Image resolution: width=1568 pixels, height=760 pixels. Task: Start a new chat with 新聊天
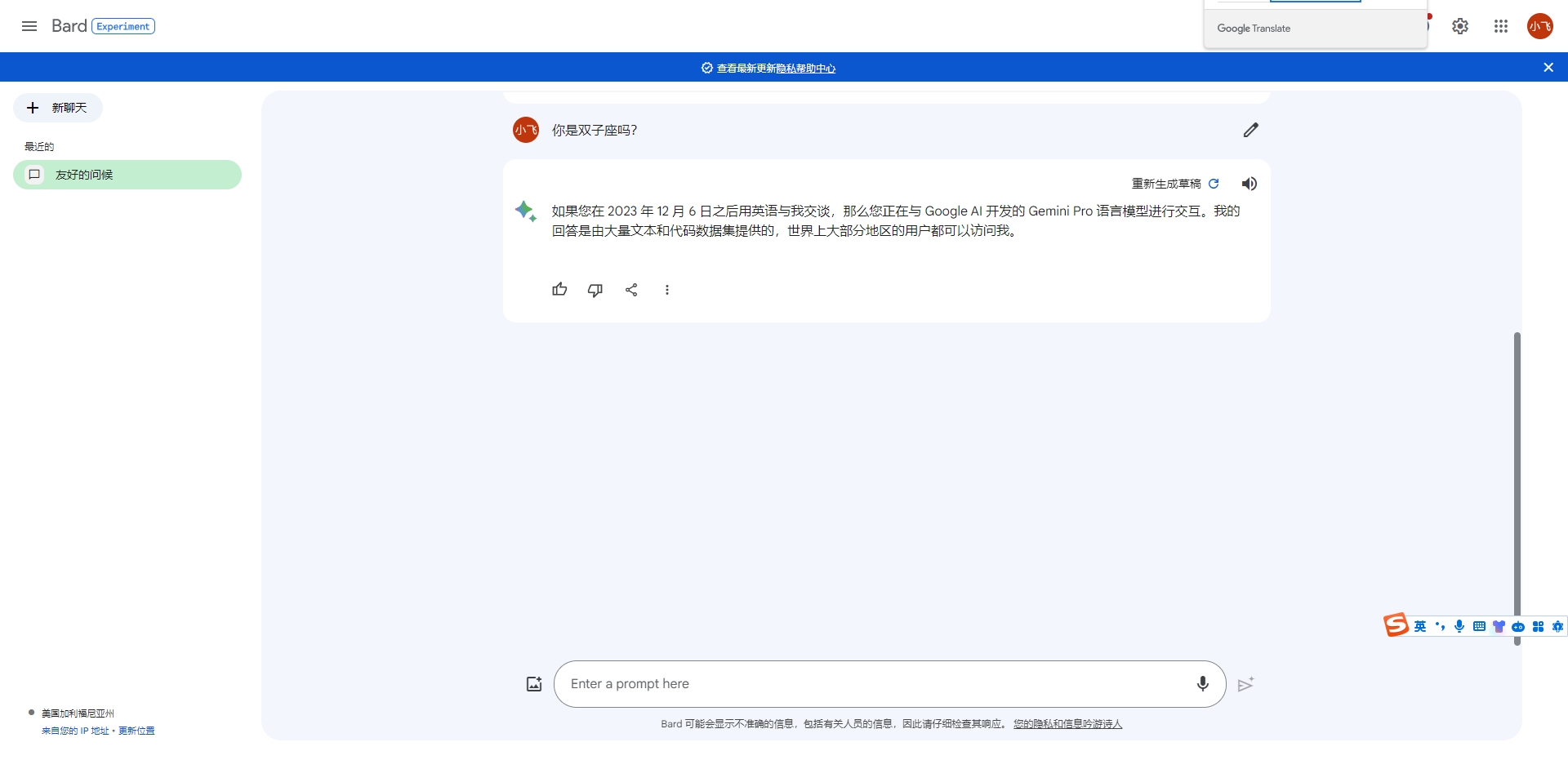pos(58,108)
